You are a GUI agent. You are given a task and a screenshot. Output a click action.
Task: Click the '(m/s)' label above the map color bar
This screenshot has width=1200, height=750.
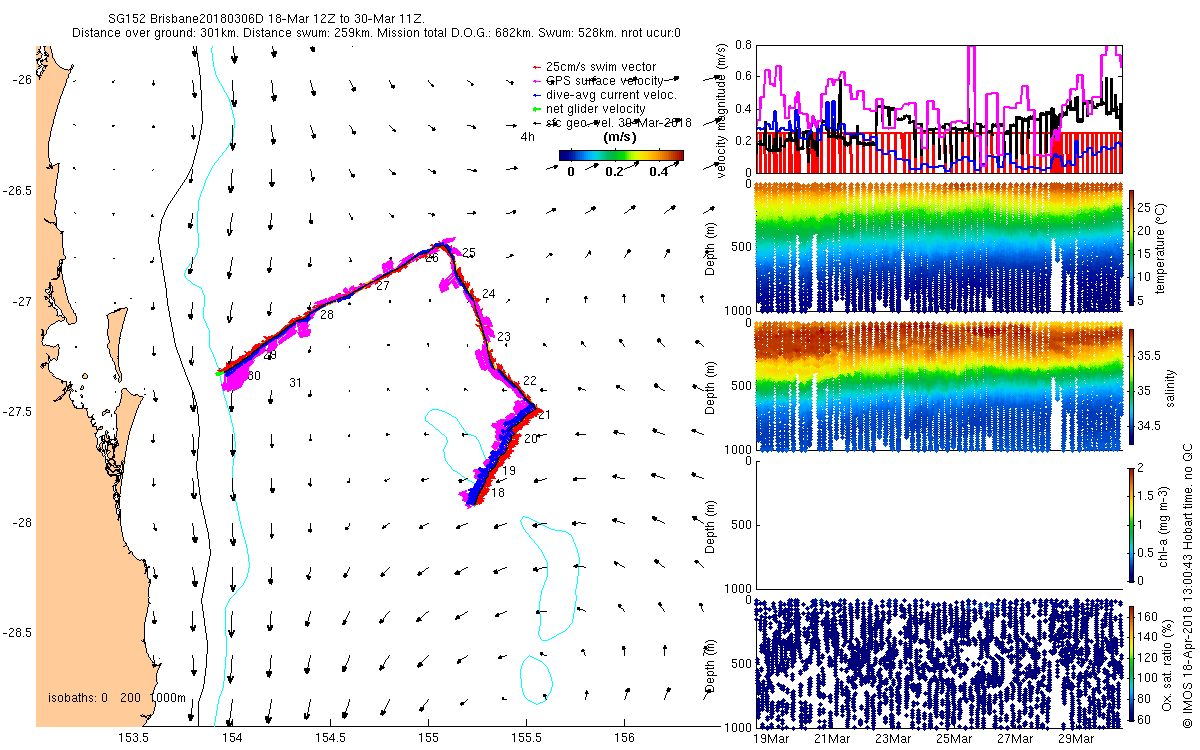pos(620,137)
